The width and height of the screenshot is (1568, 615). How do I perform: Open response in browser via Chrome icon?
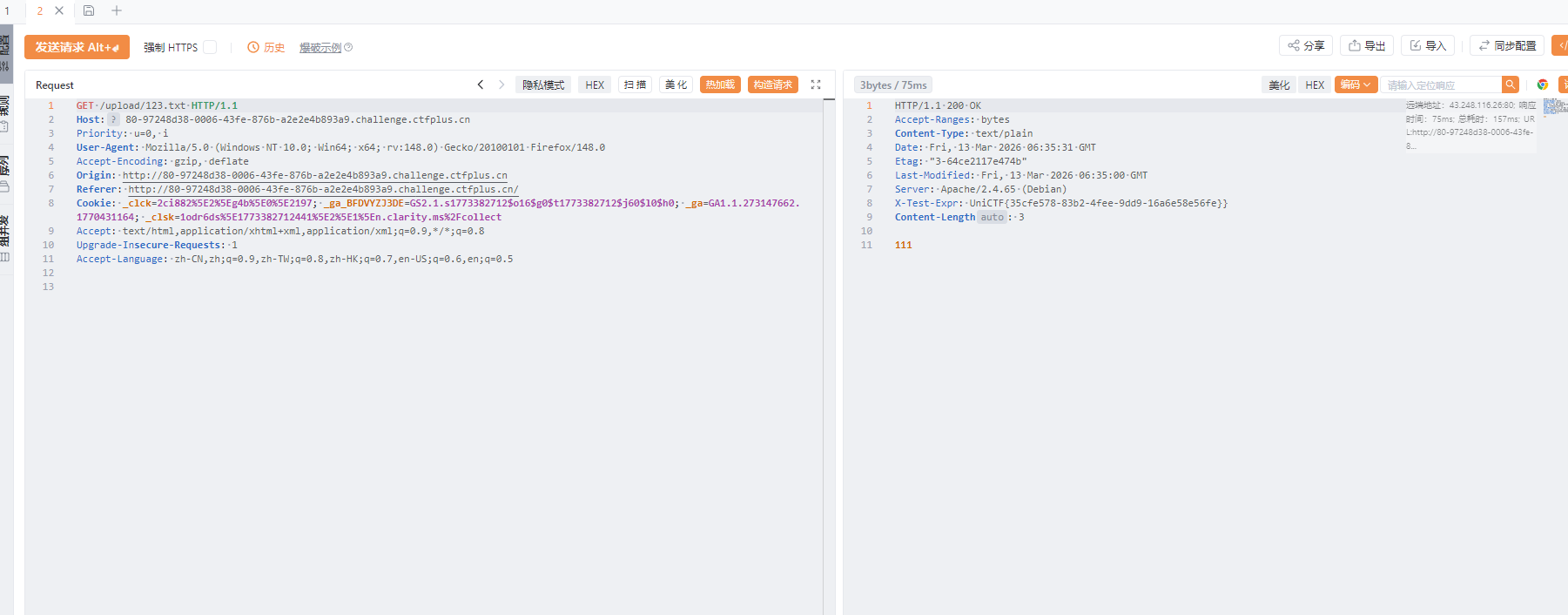pyautogui.click(x=1543, y=84)
